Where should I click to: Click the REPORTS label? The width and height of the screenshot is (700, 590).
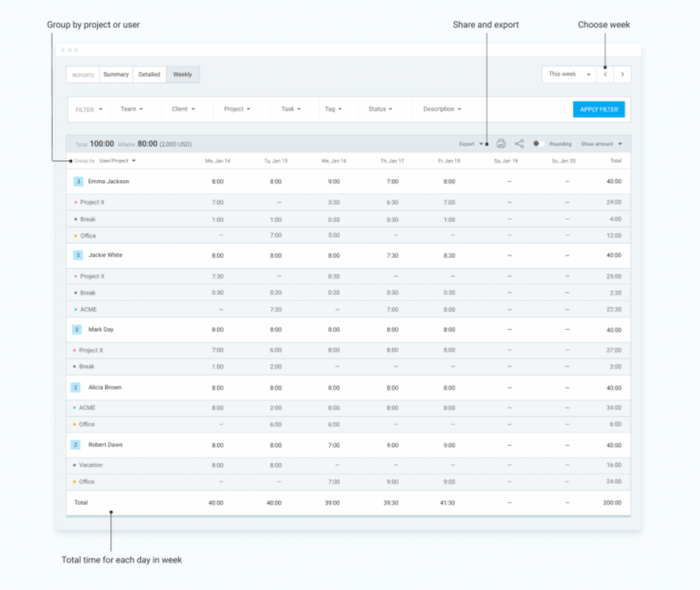coord(83,75)
